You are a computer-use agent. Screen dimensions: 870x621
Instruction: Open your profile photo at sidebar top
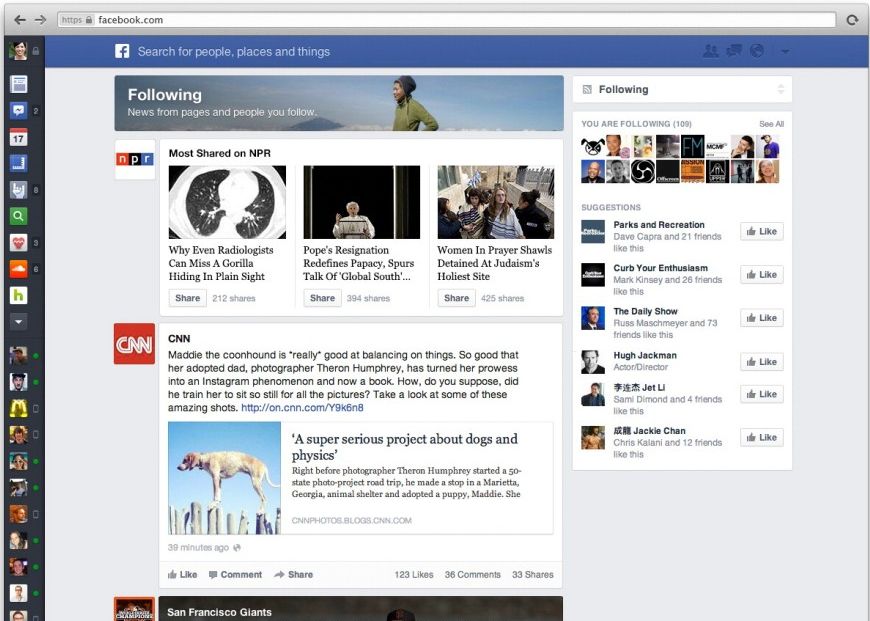tap(18, 51)
